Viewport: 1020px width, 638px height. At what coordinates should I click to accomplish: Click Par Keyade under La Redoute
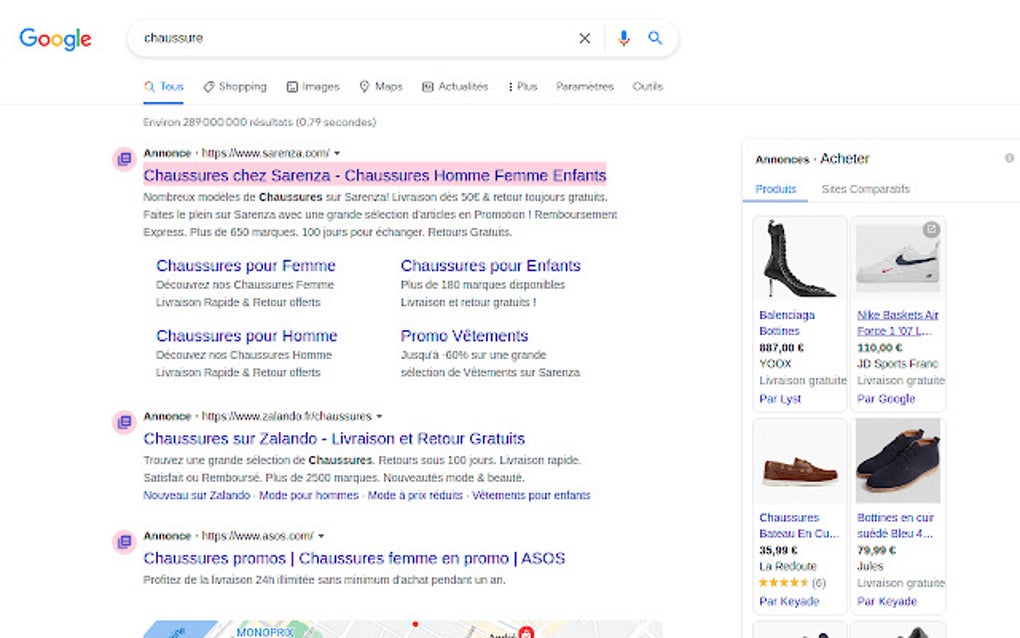[788, 602]
